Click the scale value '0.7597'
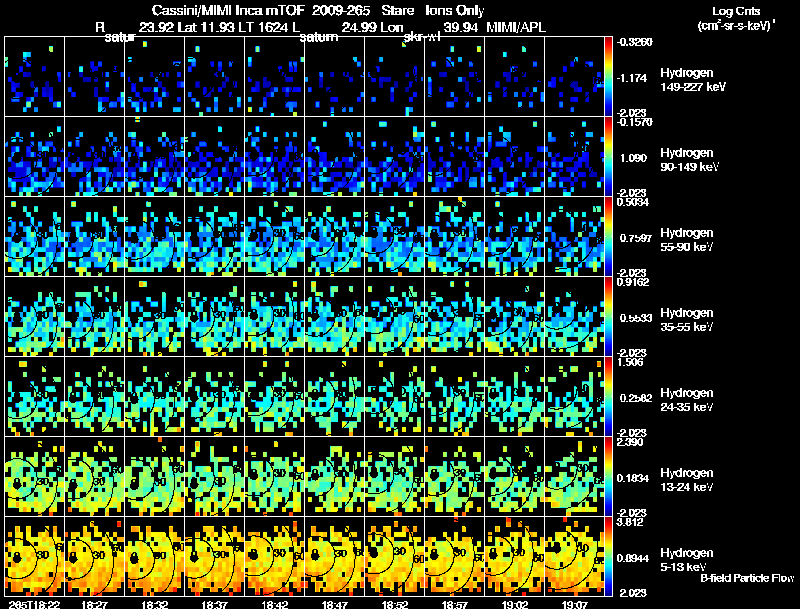 click(636, 238)
